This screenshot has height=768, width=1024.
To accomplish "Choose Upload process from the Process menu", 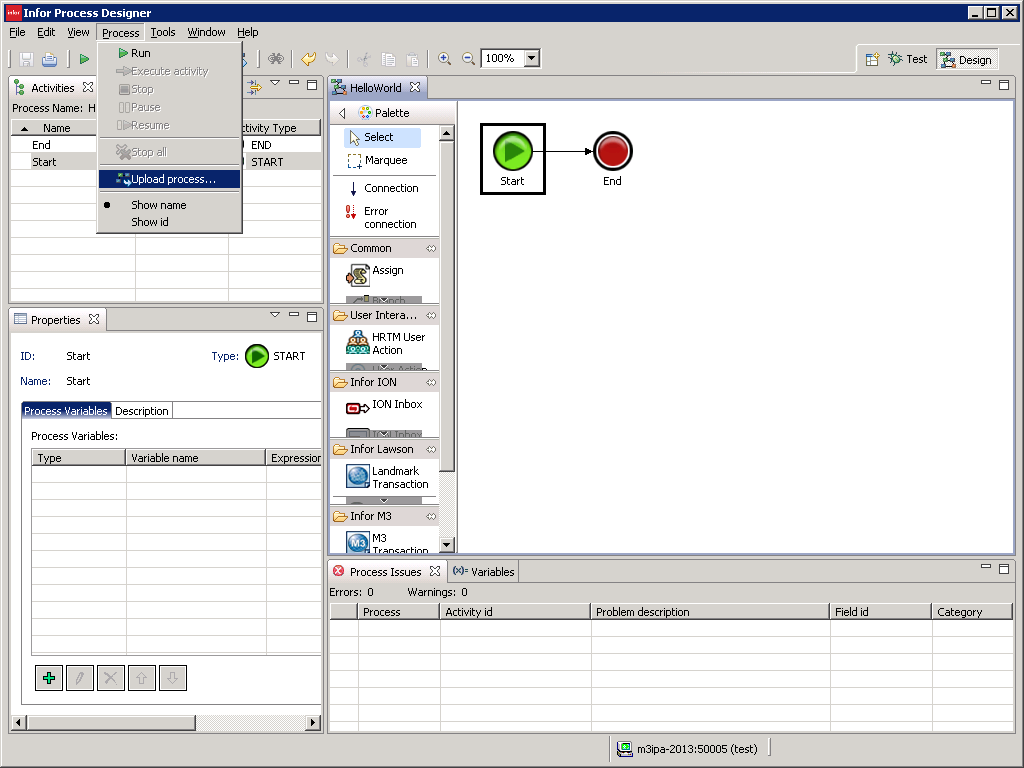I will (x=173, y=179).
